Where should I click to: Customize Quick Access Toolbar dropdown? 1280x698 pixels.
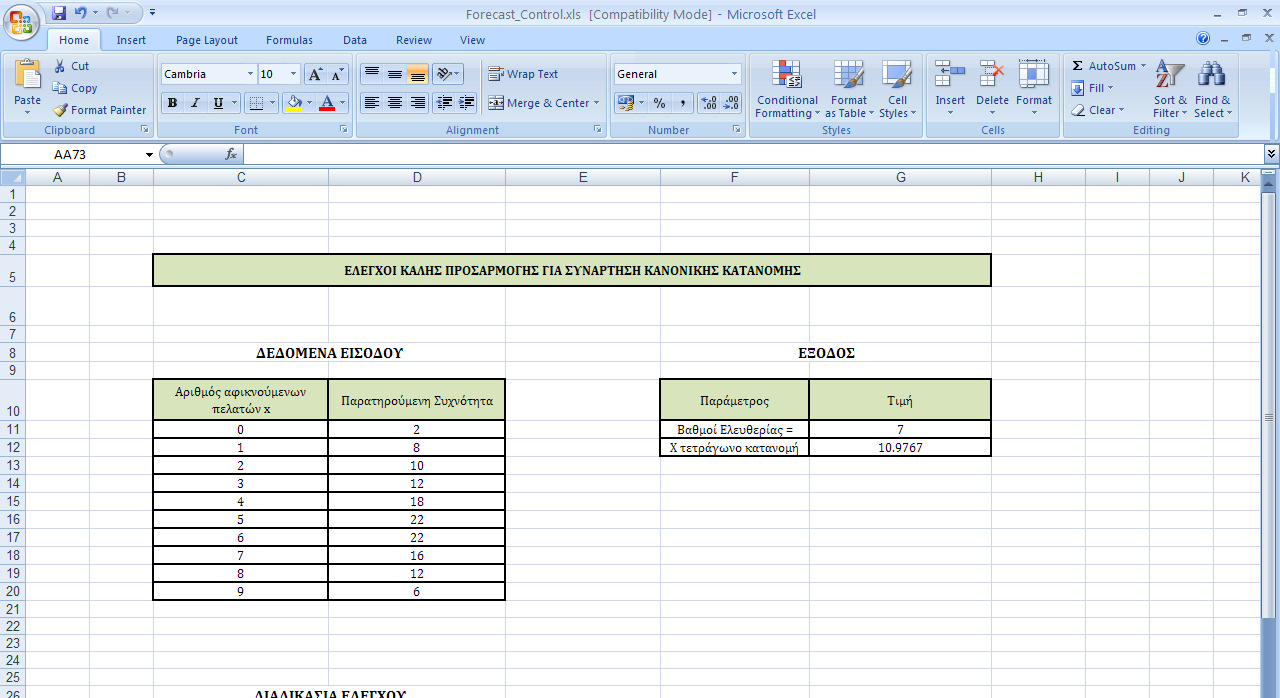coord(152,13)
